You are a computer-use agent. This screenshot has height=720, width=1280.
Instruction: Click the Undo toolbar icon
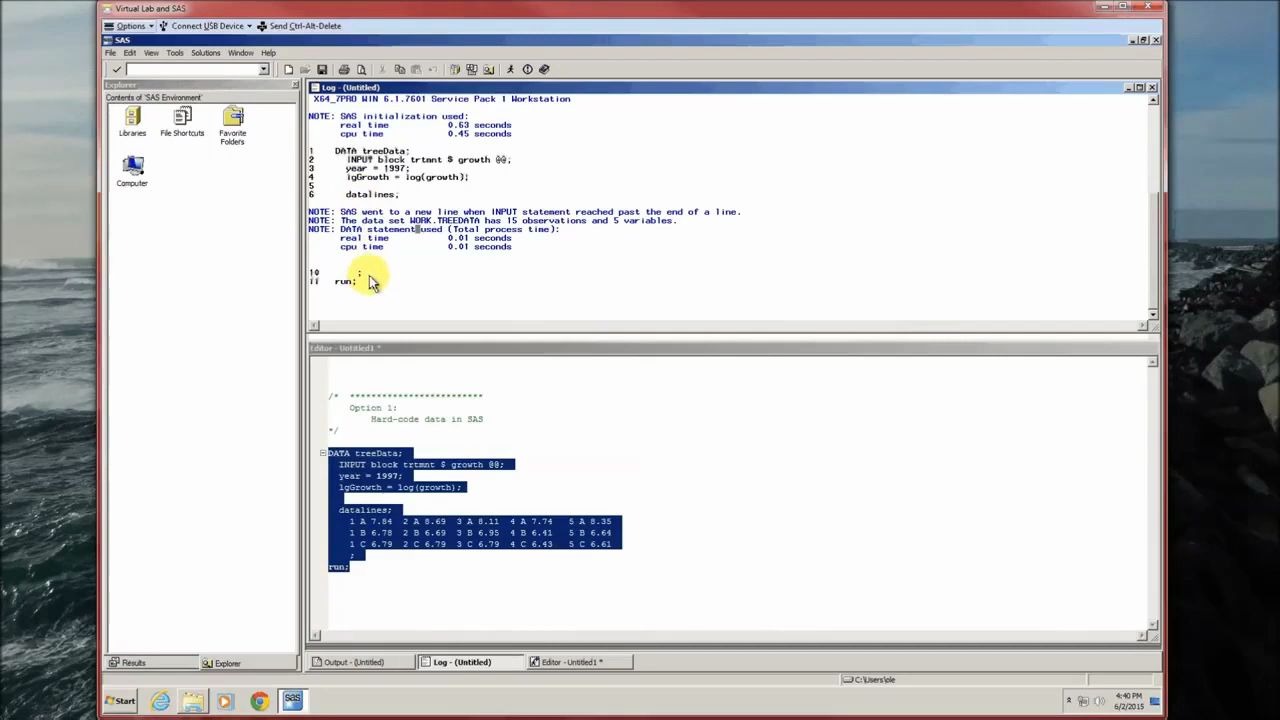point(433,69)
